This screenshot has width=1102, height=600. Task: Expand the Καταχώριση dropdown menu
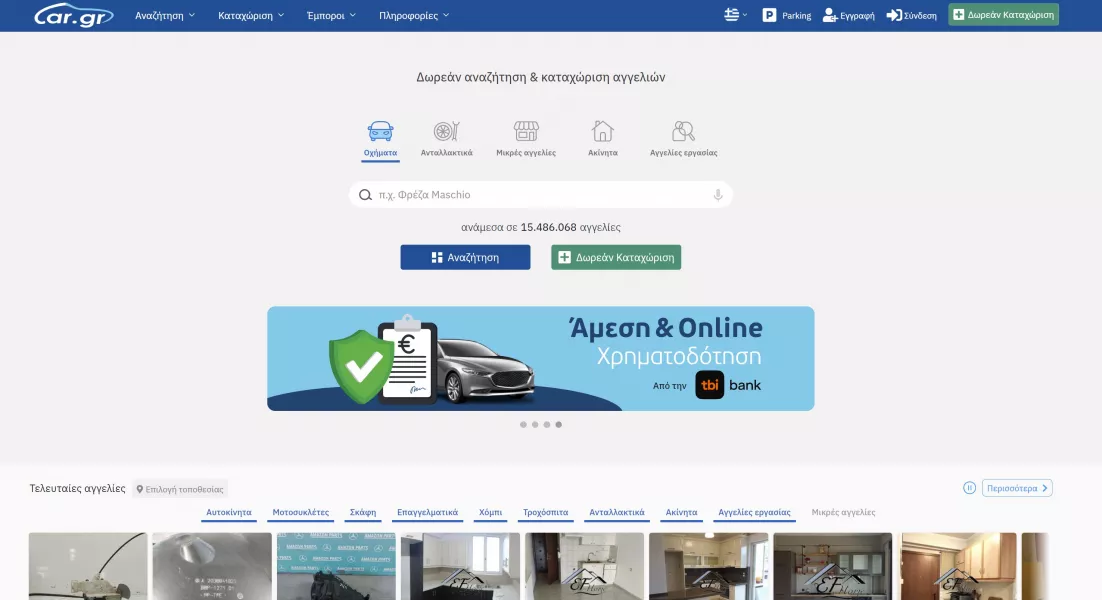pyautogui.click(x=251, y=15)
